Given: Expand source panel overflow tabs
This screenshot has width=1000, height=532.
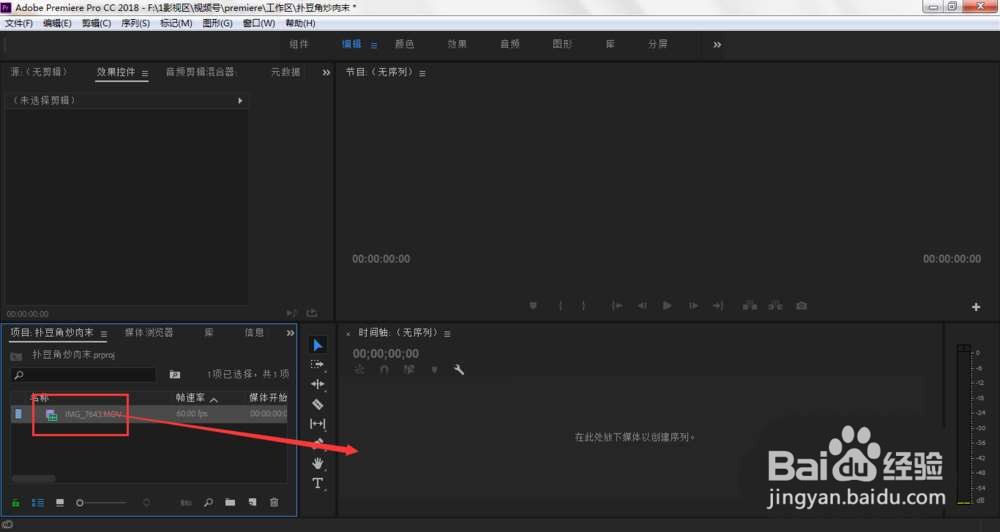Looking at the screenshot, I should (326, 73).
